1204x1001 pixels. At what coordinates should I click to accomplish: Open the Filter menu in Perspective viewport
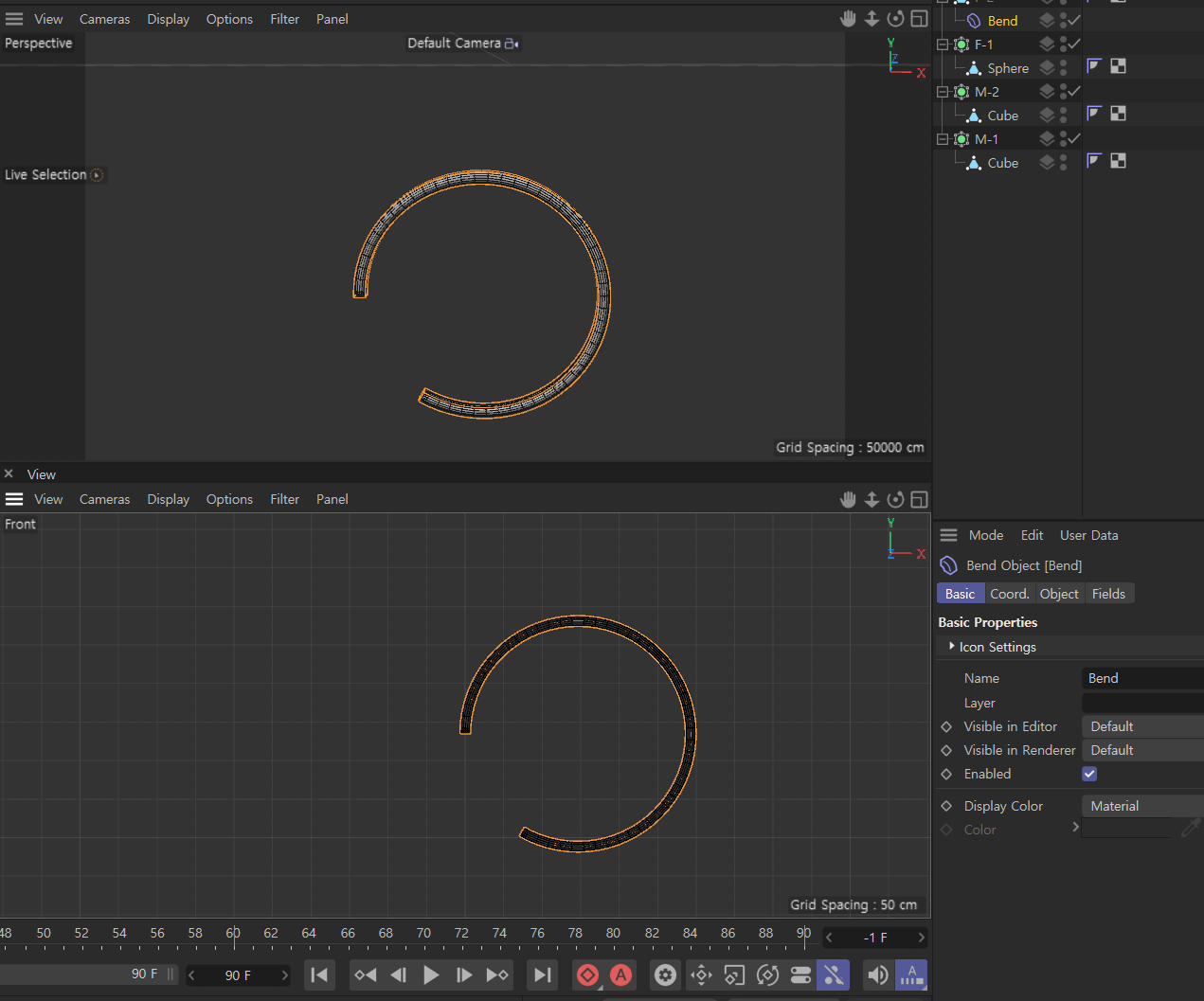[284, 19]
